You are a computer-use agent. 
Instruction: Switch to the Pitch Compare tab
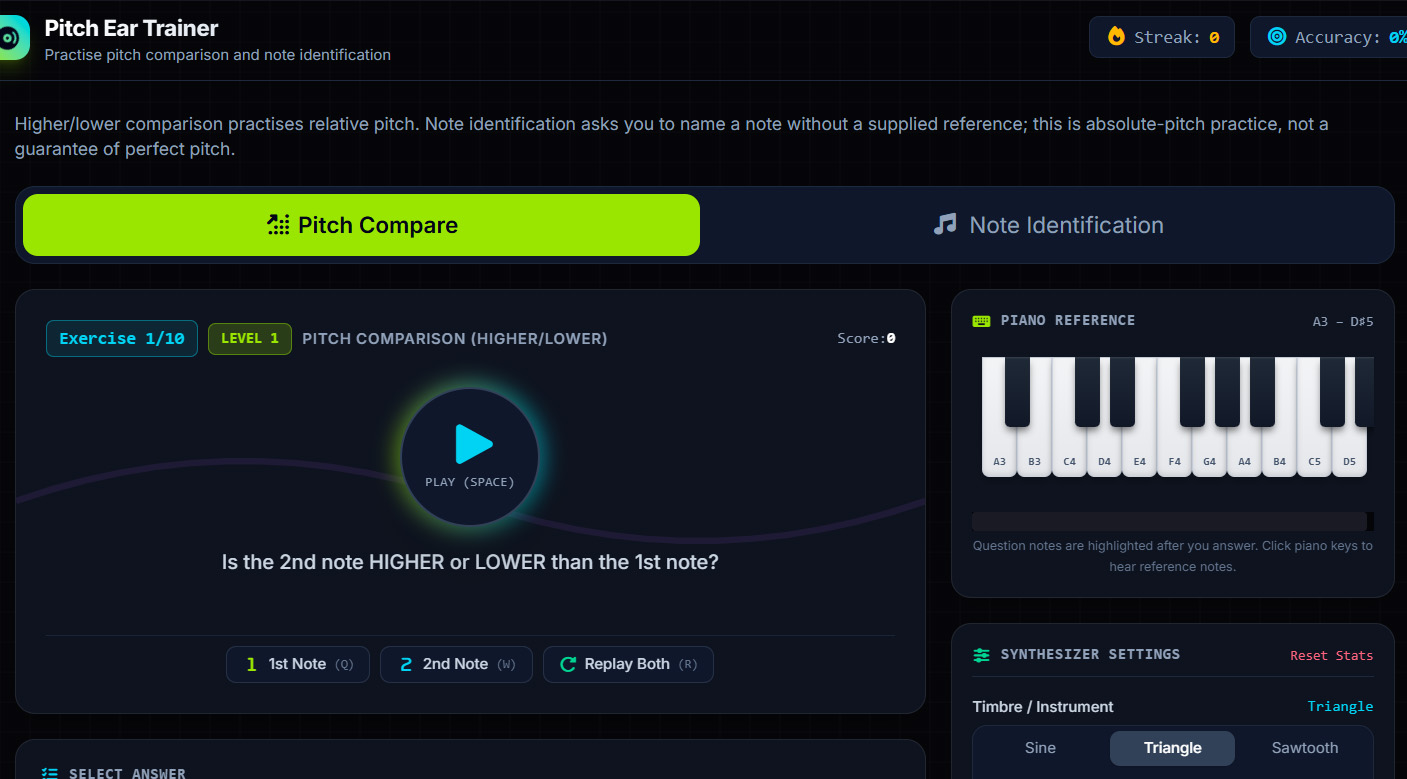pos(361,225)
